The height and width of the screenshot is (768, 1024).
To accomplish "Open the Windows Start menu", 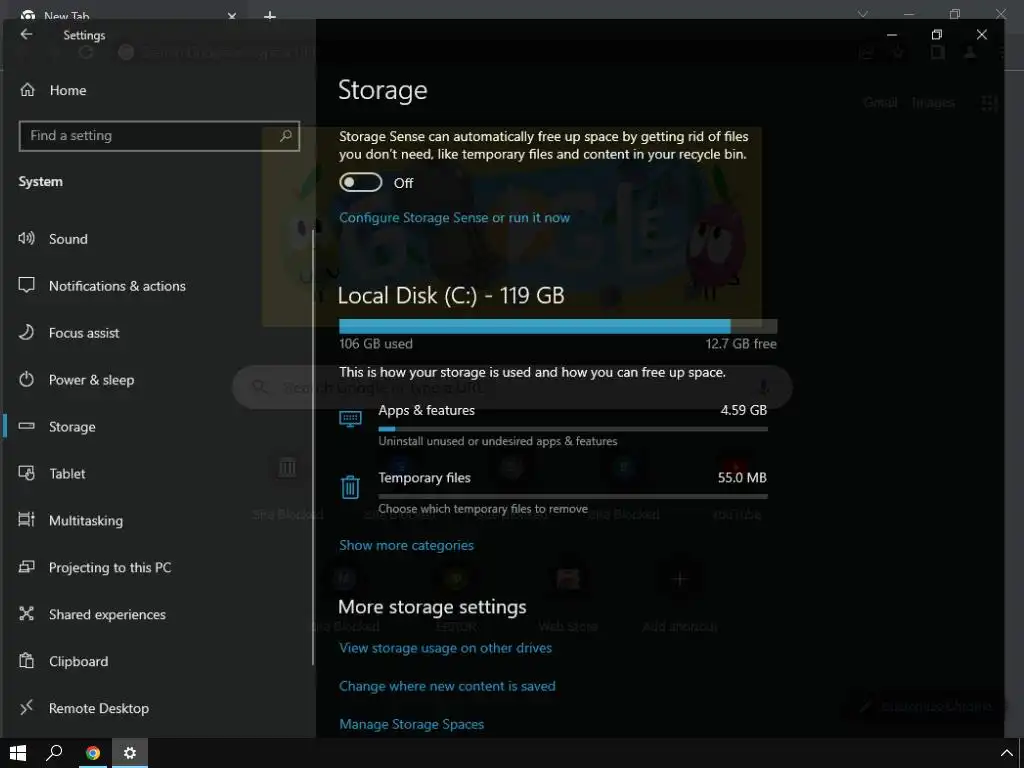I will (18, 753).
